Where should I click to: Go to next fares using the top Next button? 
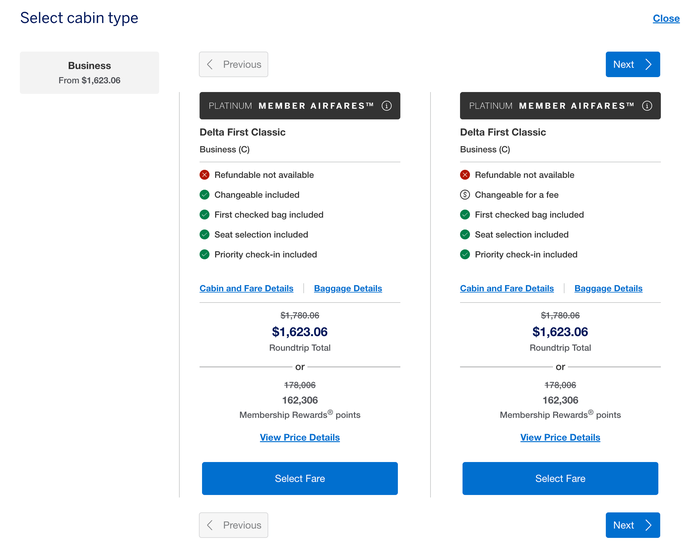point(633,64)
